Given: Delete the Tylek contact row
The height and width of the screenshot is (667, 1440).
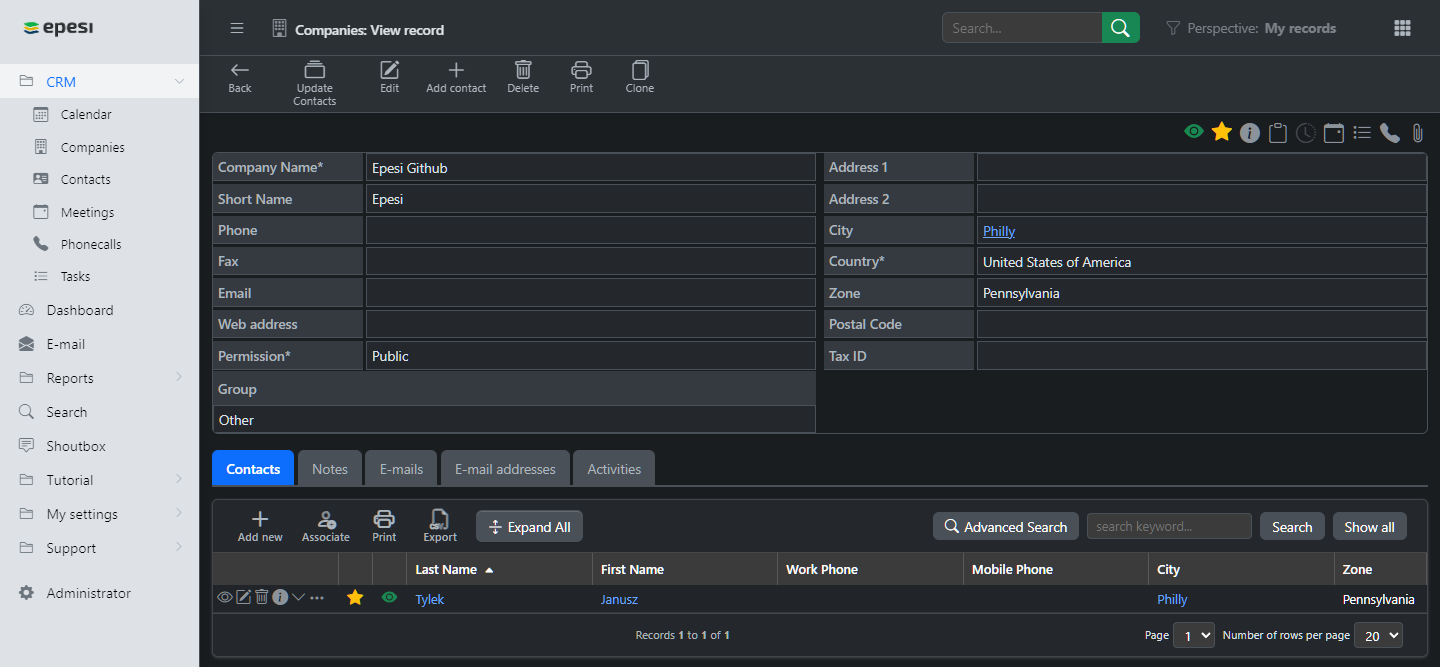Looking at the screenshot, I should (261, 597).
